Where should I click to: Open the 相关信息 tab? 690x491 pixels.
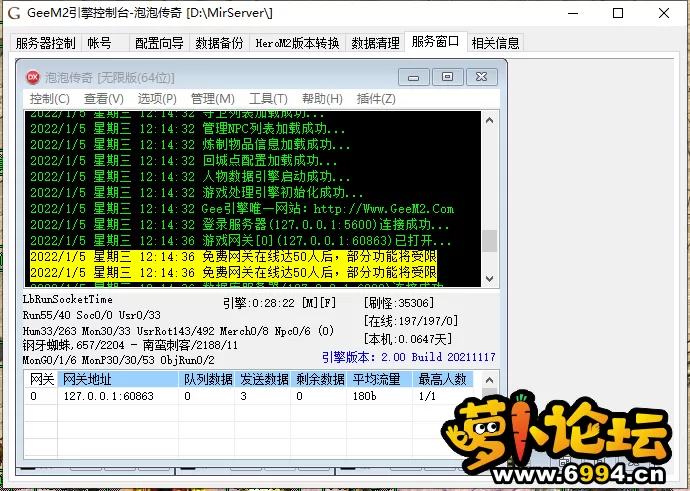(495, 43)
